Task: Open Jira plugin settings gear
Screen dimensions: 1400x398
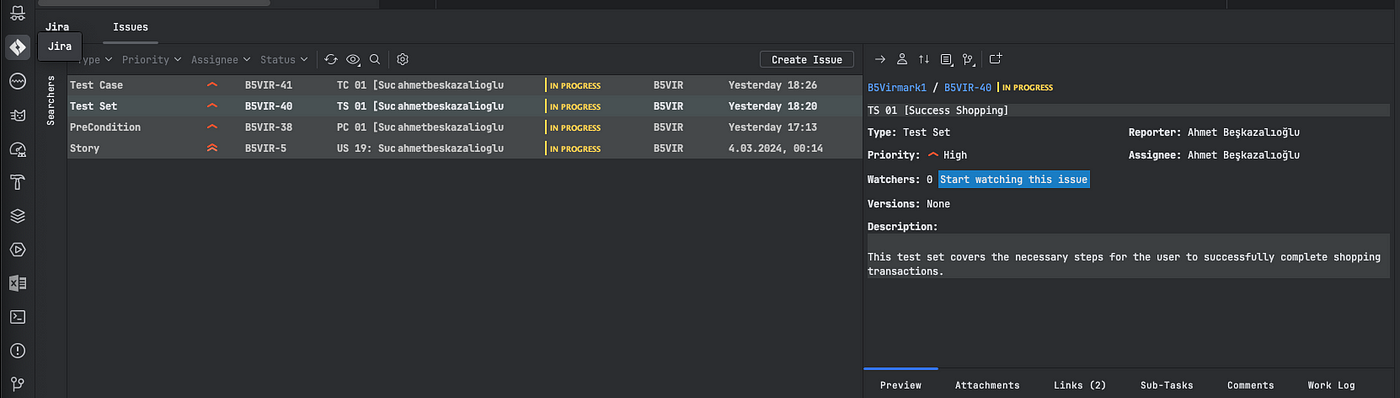Action: (403, 60)
